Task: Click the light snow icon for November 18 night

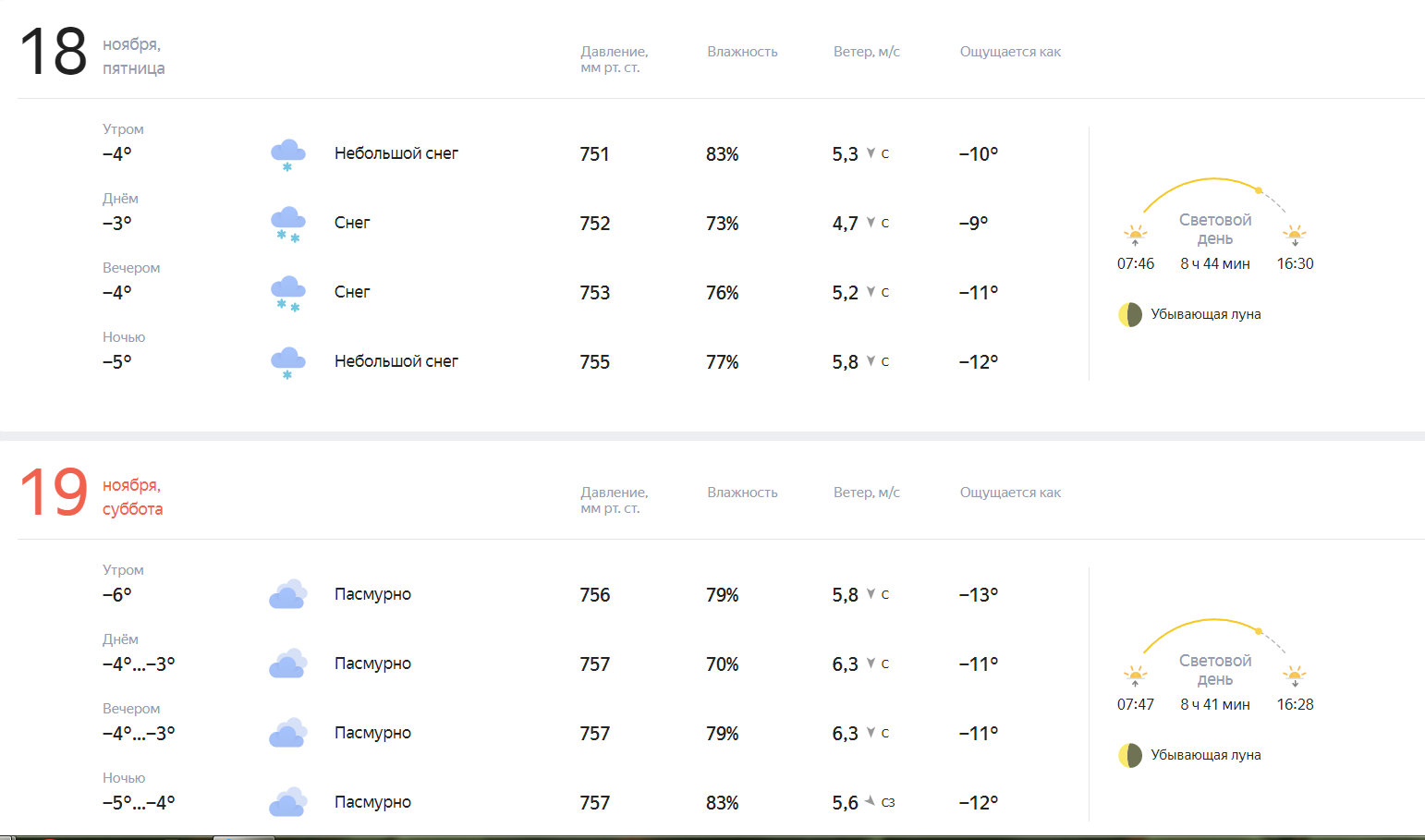Action: coord(287,361)
